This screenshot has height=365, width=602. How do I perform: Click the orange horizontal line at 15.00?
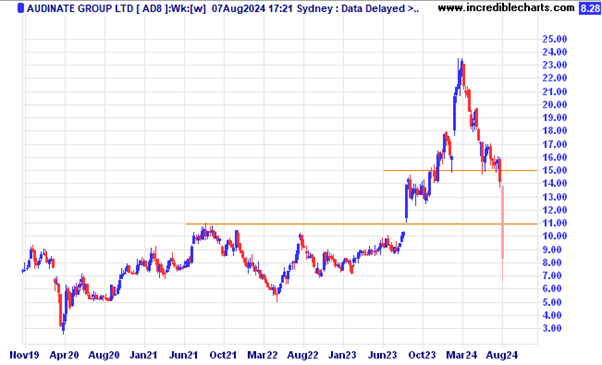pyautogui.click(x=460, y=170)
